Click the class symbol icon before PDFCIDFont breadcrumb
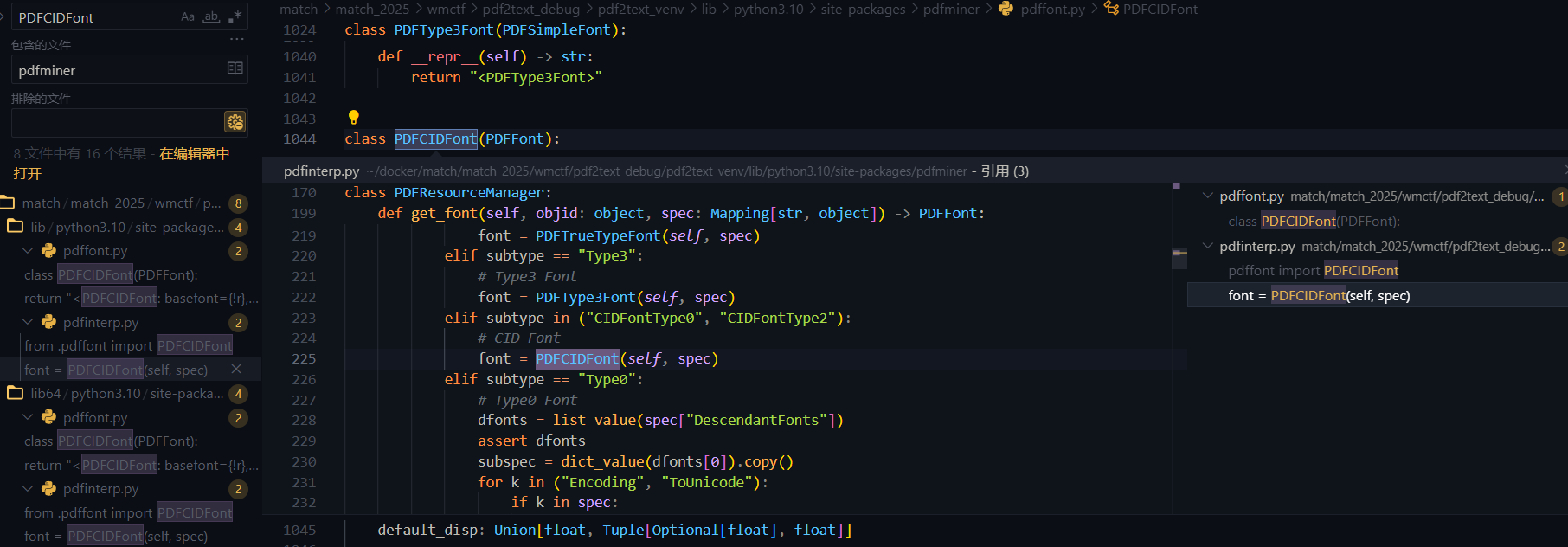1568x547 pixels. (1111, 9)
